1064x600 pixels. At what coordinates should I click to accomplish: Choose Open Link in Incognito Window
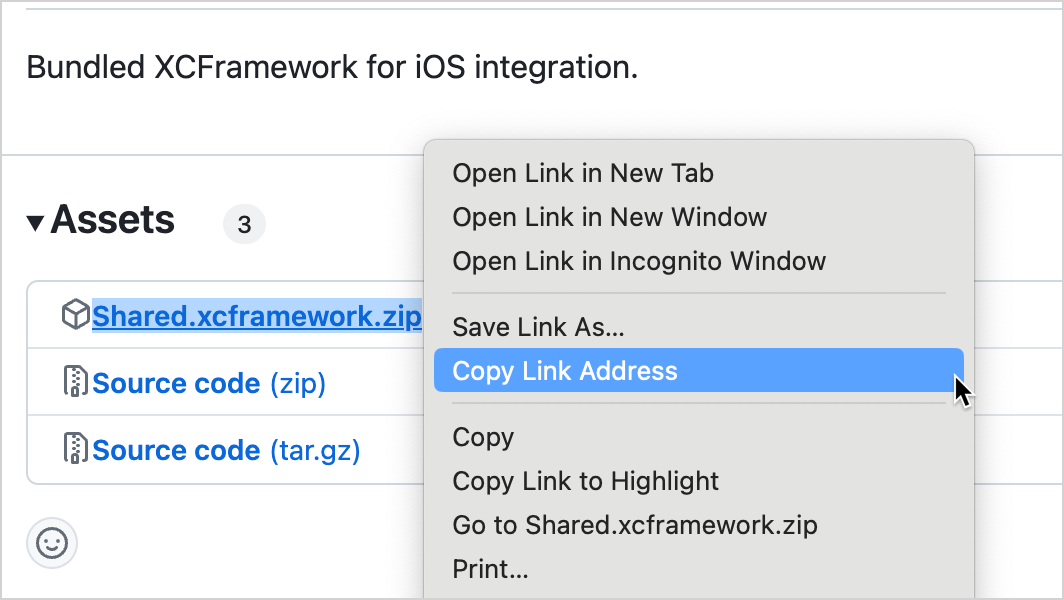(x=639, y=261)
